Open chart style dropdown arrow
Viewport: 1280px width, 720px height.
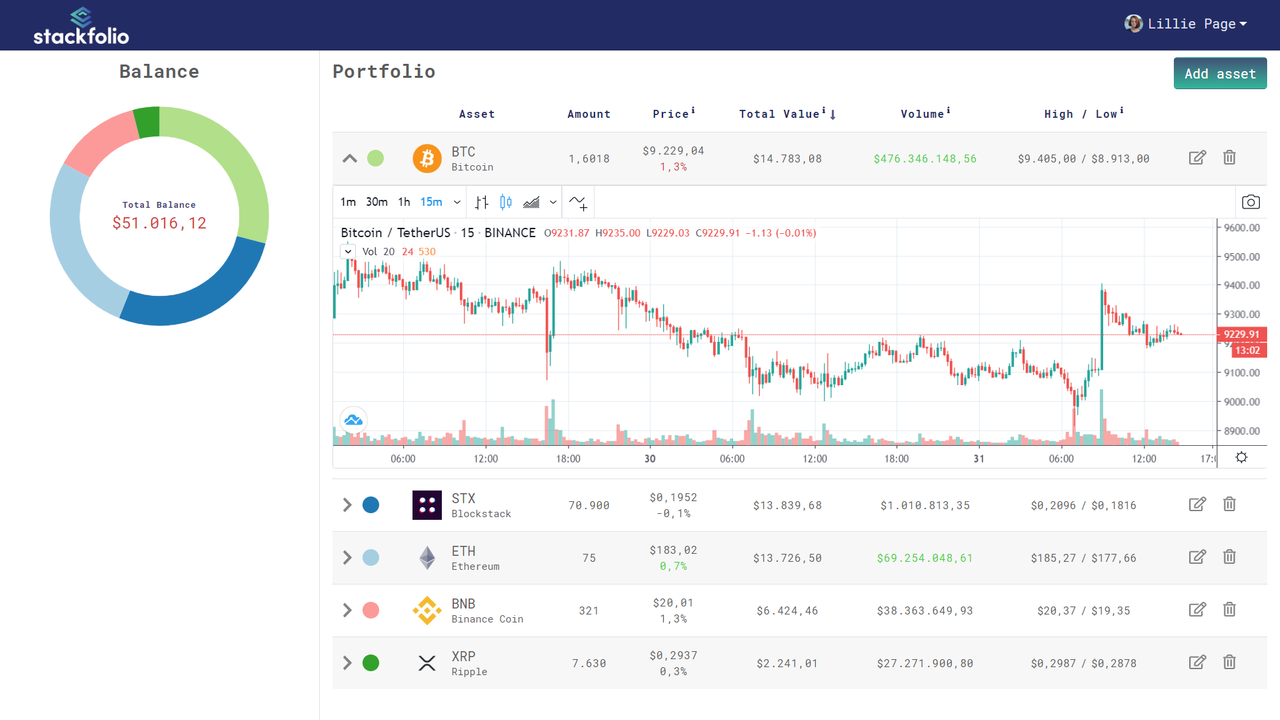pos(553,202)
